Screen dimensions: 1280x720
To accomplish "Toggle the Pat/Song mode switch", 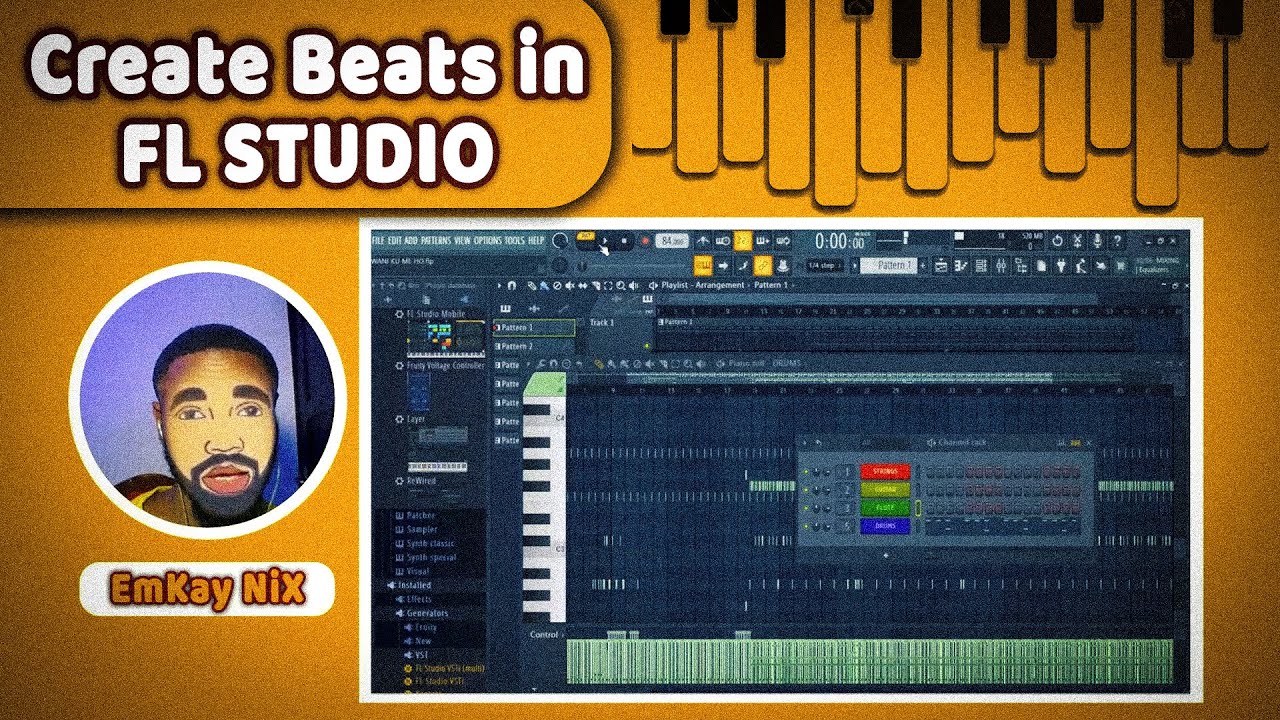I will pos(585,236).
